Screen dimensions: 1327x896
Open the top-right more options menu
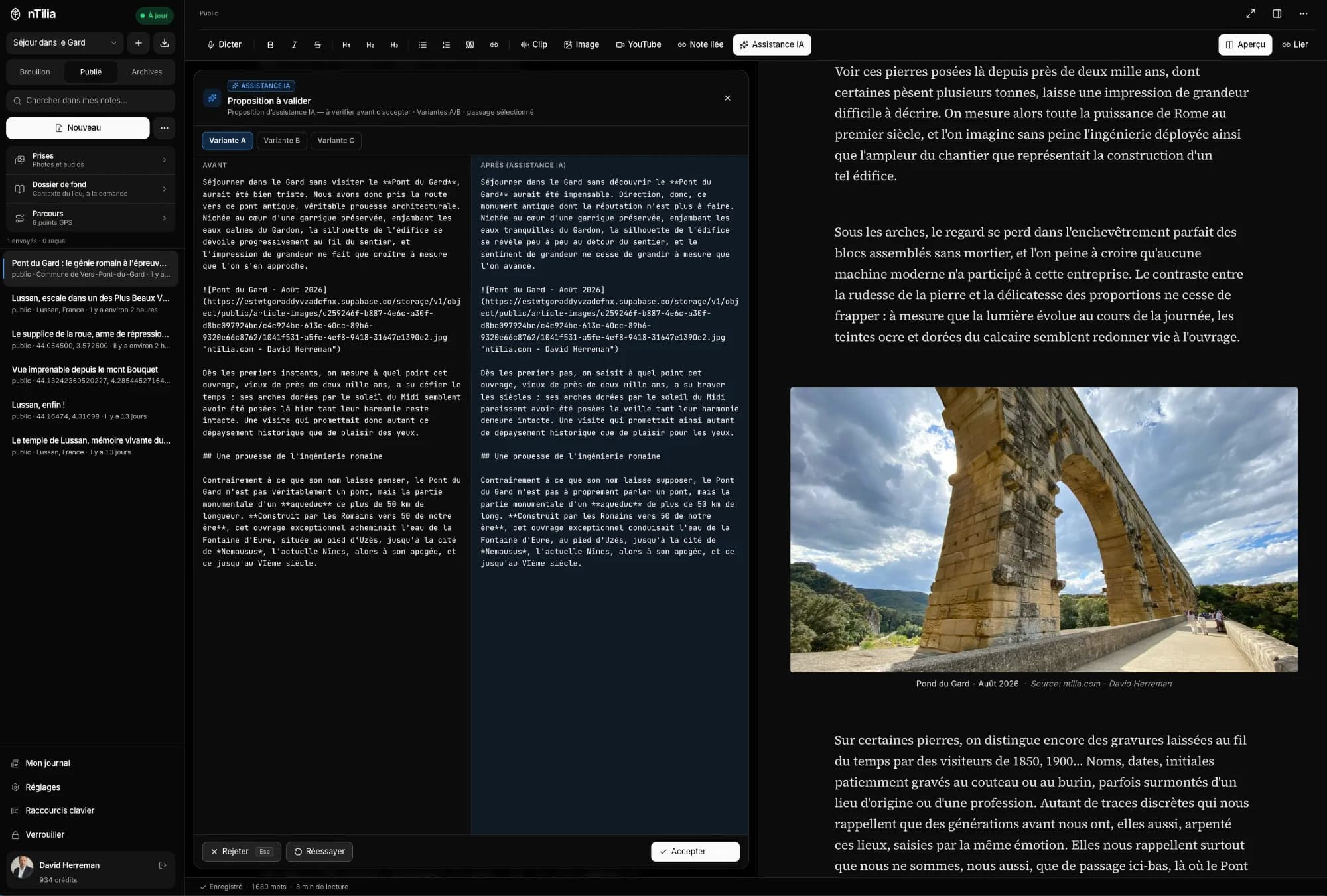coord(1303,13)
